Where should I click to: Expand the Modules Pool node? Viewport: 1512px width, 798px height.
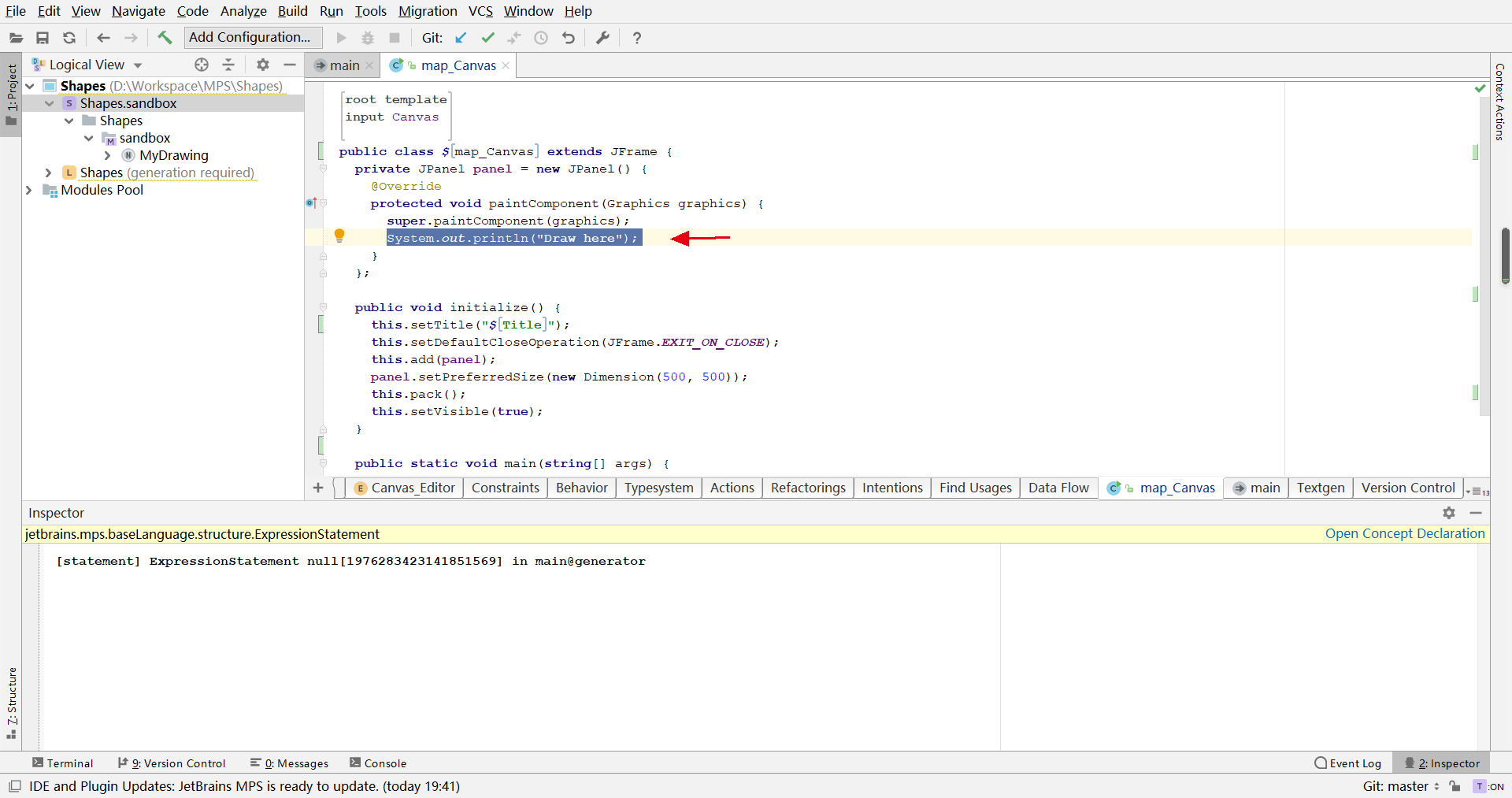pyautogui.click(x=28, y=190)
